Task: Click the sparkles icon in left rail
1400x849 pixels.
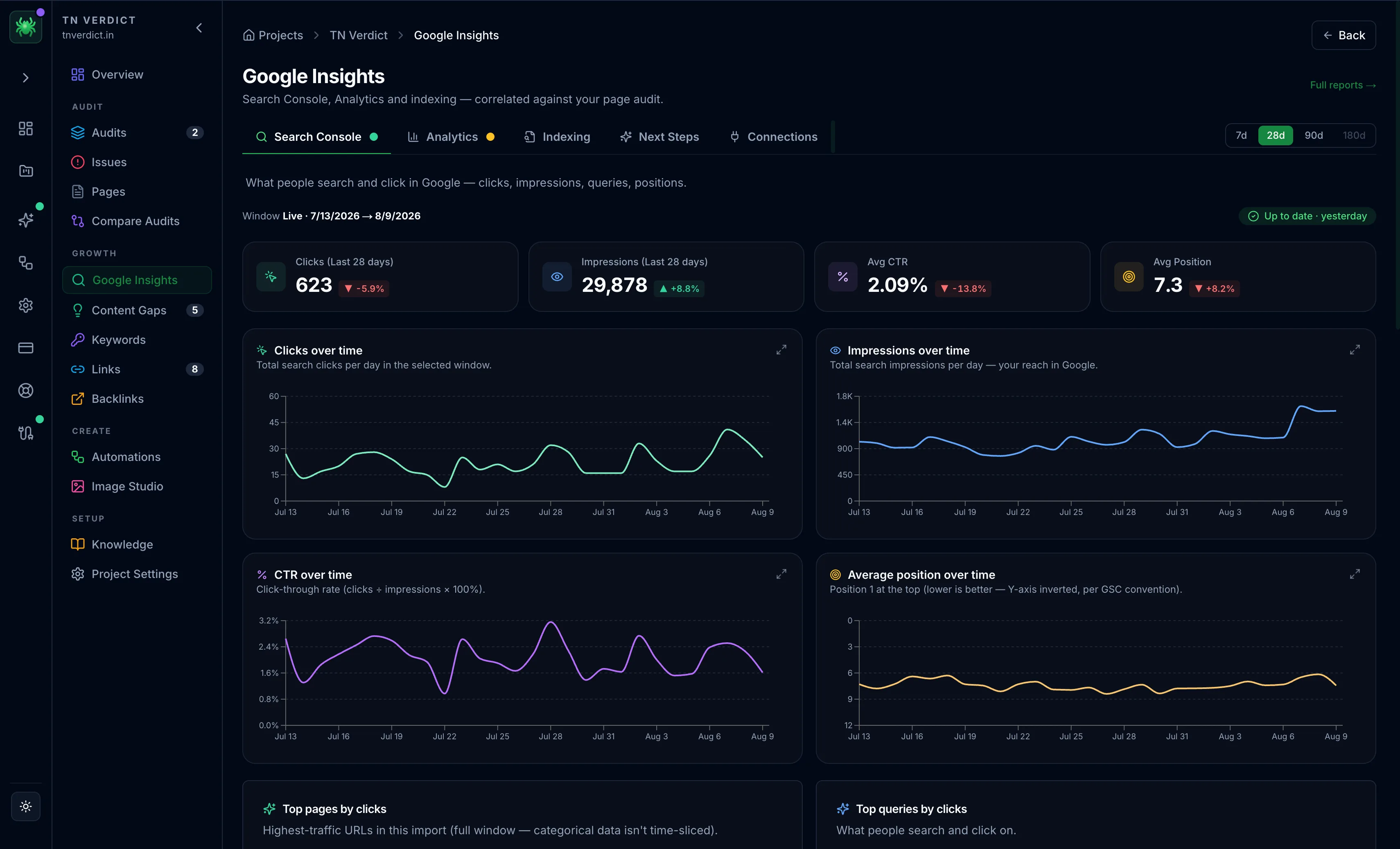Action: (25, 220)
